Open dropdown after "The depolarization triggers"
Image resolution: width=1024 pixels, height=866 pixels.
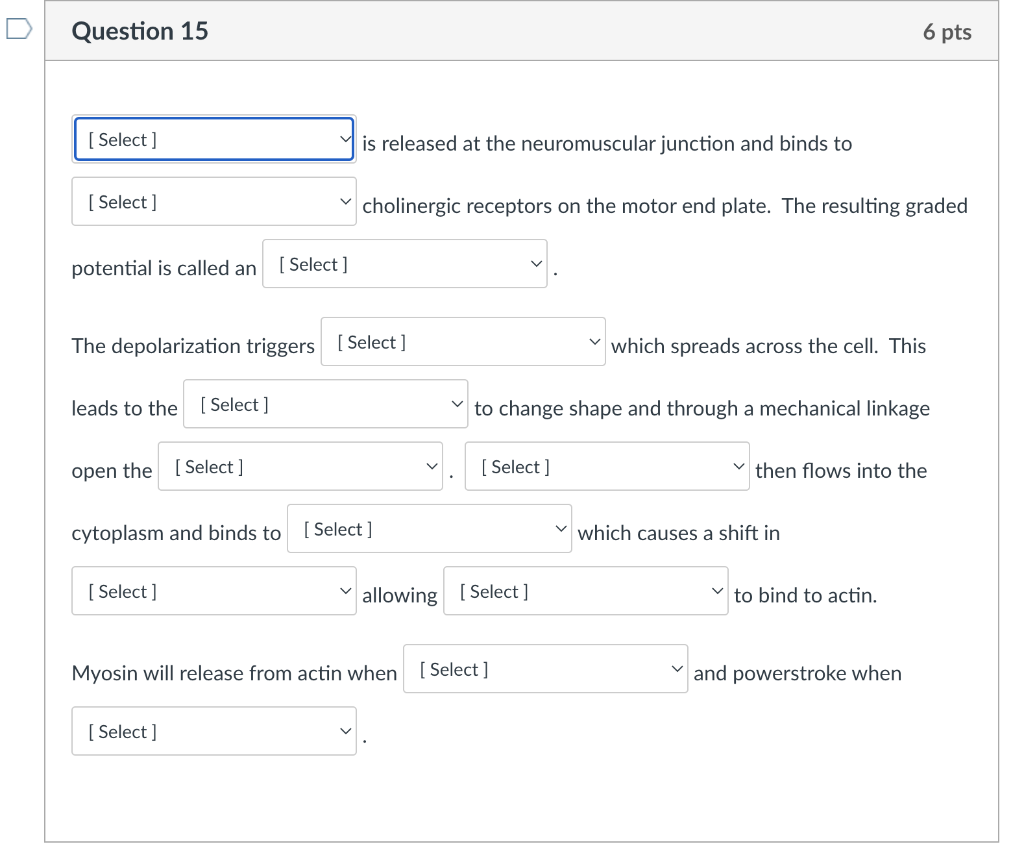[x=463, y=342]
